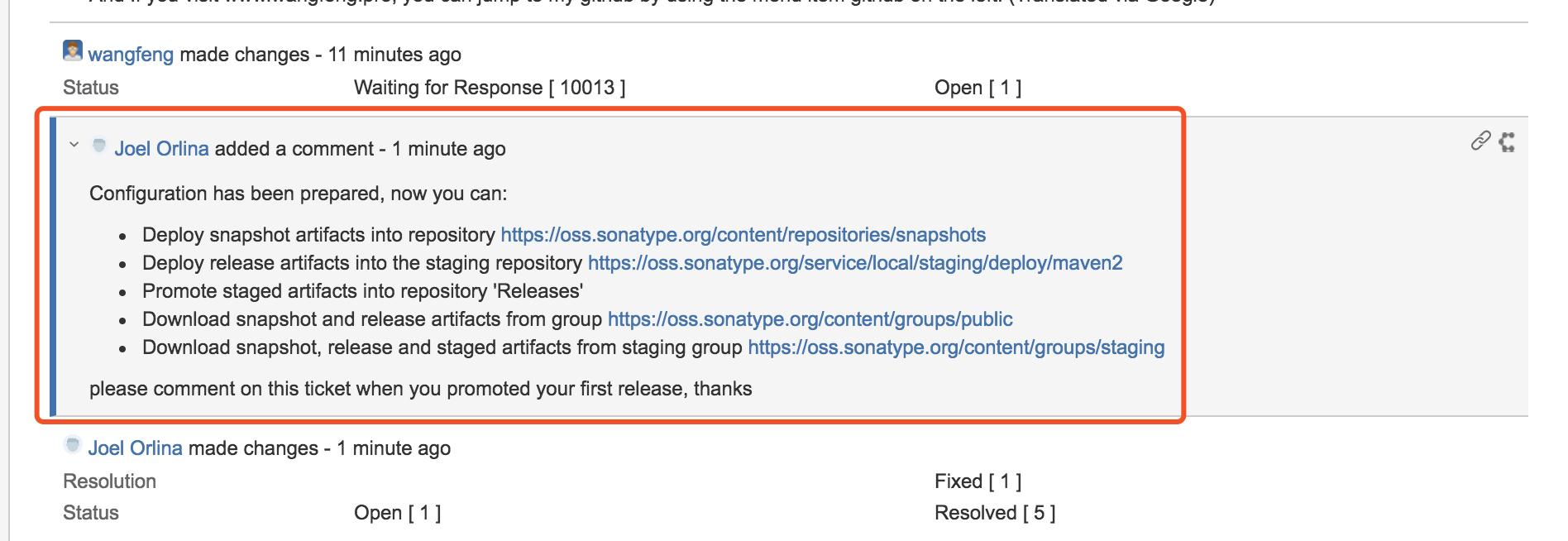Viewport: 1568px width, 541px height.
Task: Click the partially visible icon beside the permalink icon
Action: [1507, 142]
